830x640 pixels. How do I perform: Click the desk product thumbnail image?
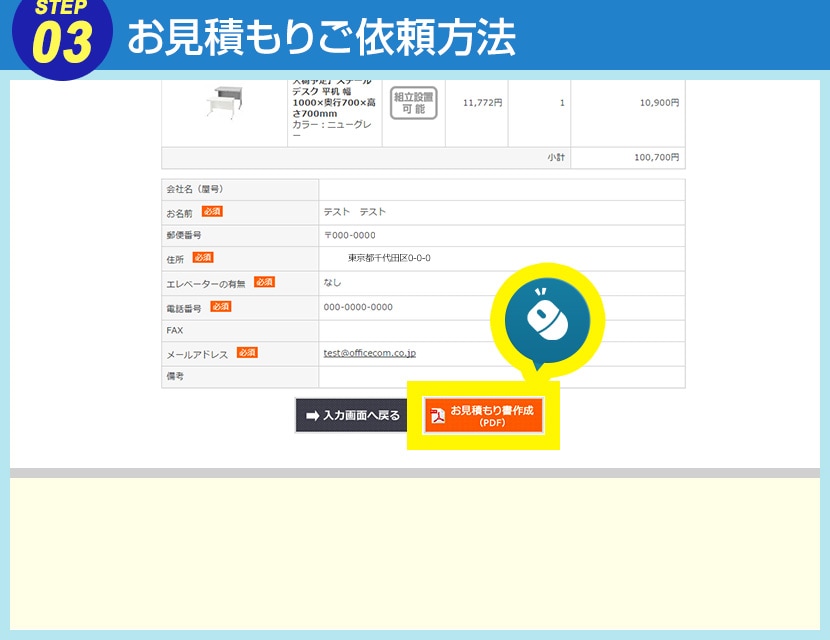pyautogui.click(x=225, y=102)
